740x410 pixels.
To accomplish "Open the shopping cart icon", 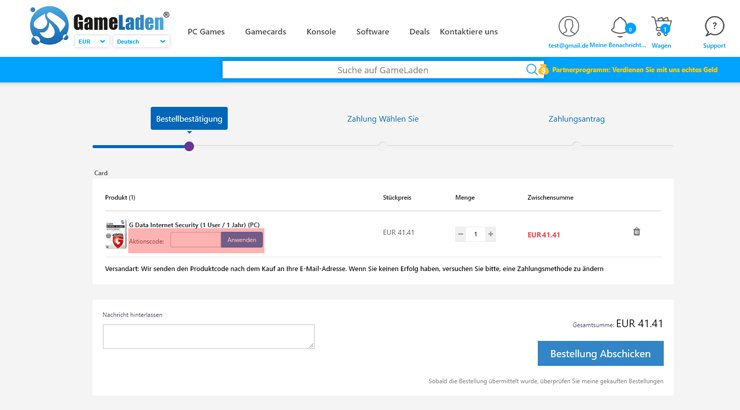I will [x=661, y=26].
